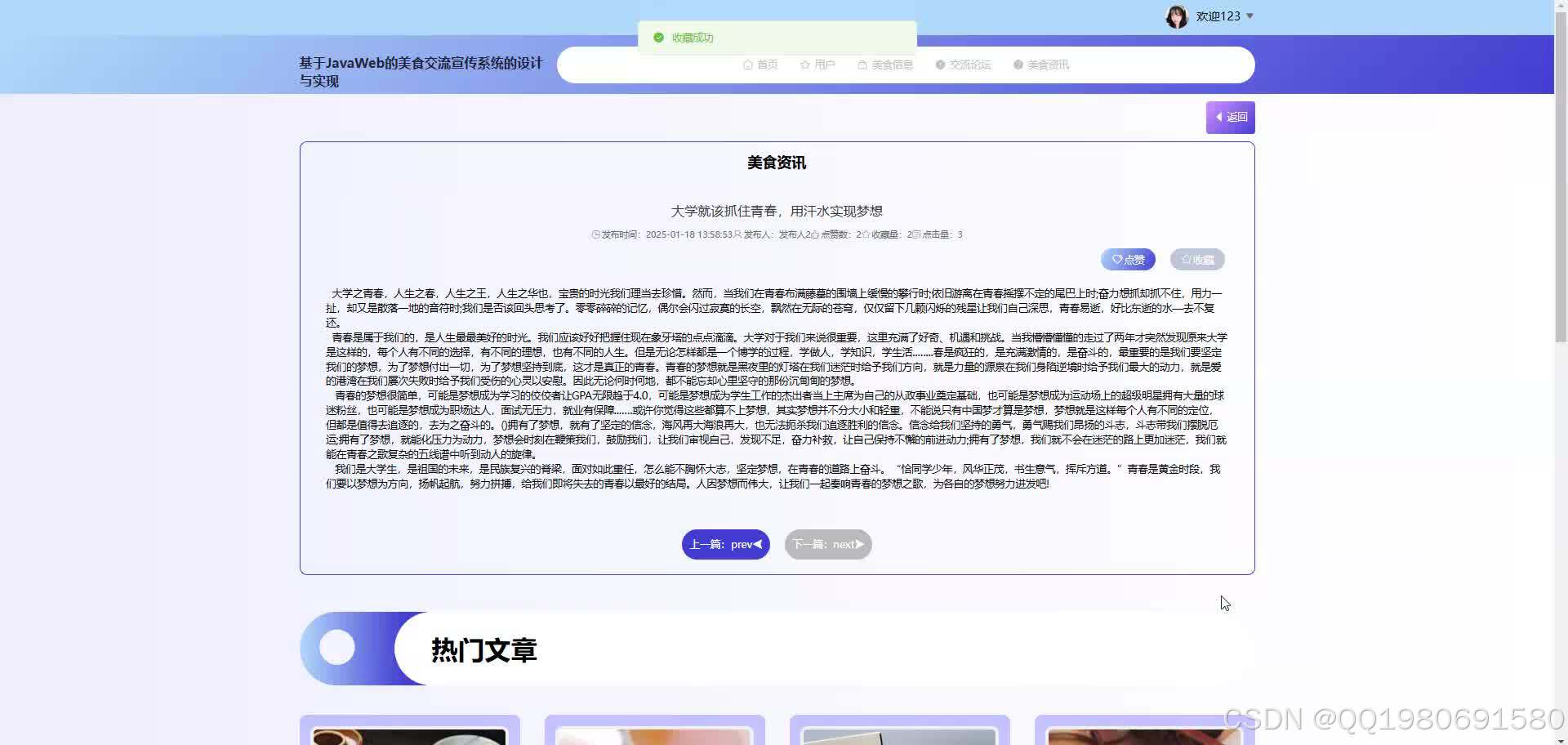Toggle the 点赞 like button
Image resolution: width=1568 pixels, height=745 pixels.
coord(1128,259)
